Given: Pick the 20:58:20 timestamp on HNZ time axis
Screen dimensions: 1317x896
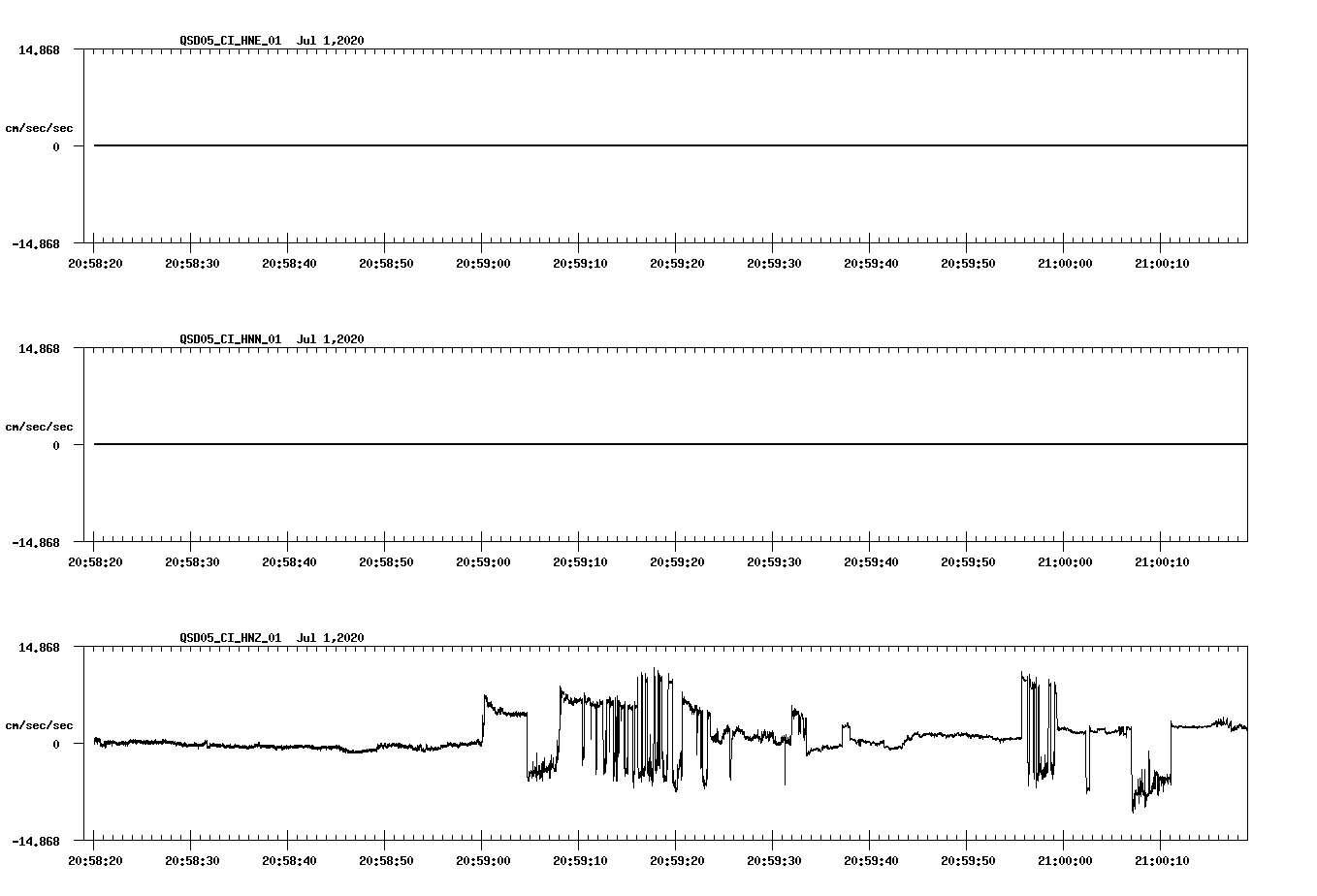Looking at the screenshot, I should click(95, 860).
